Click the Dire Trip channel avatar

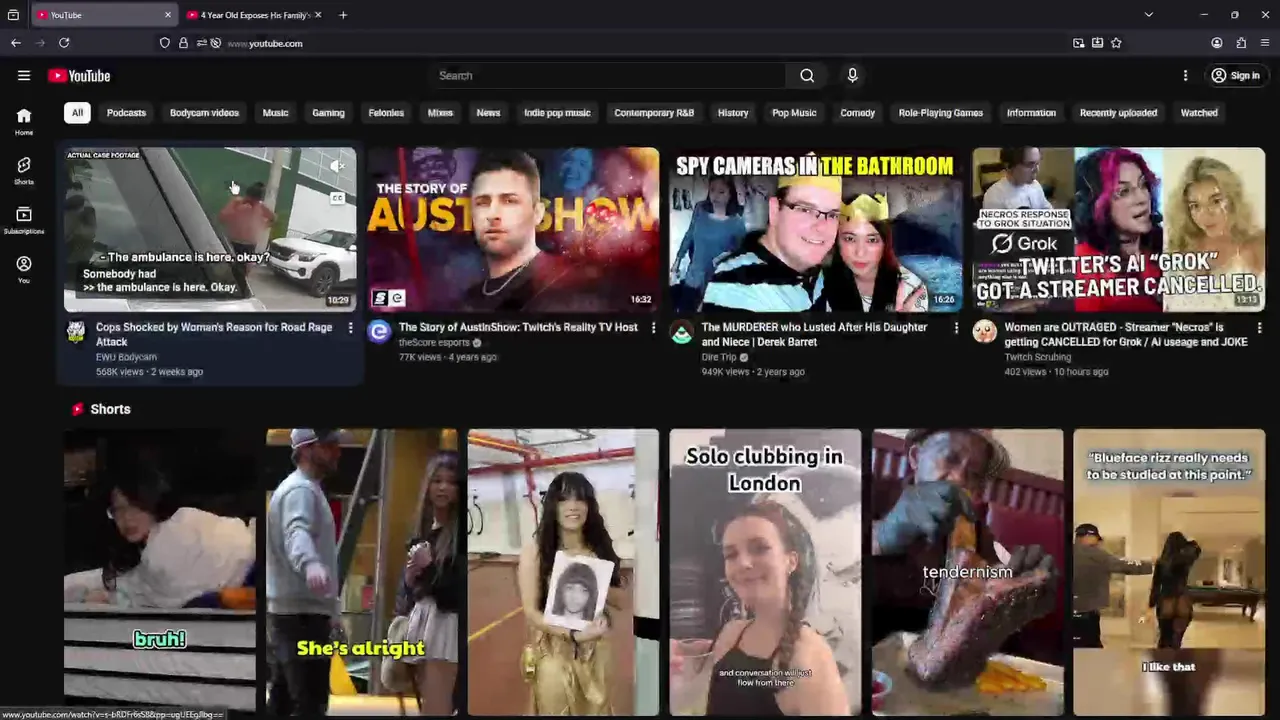point(682,332)
